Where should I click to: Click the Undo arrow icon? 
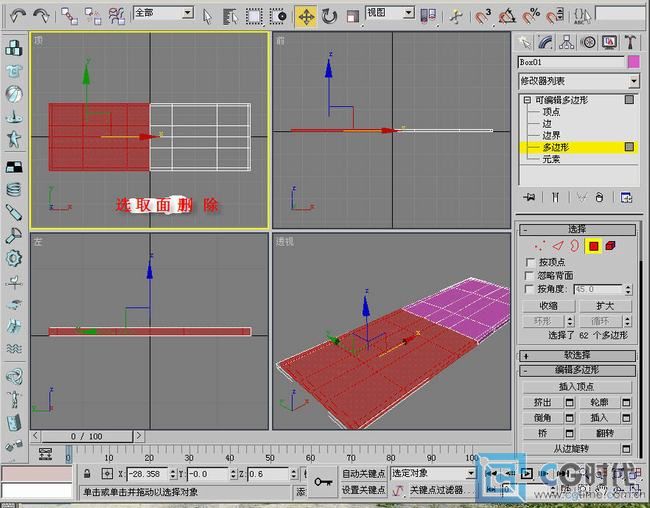pyautogui.click(x=17, y=17)
